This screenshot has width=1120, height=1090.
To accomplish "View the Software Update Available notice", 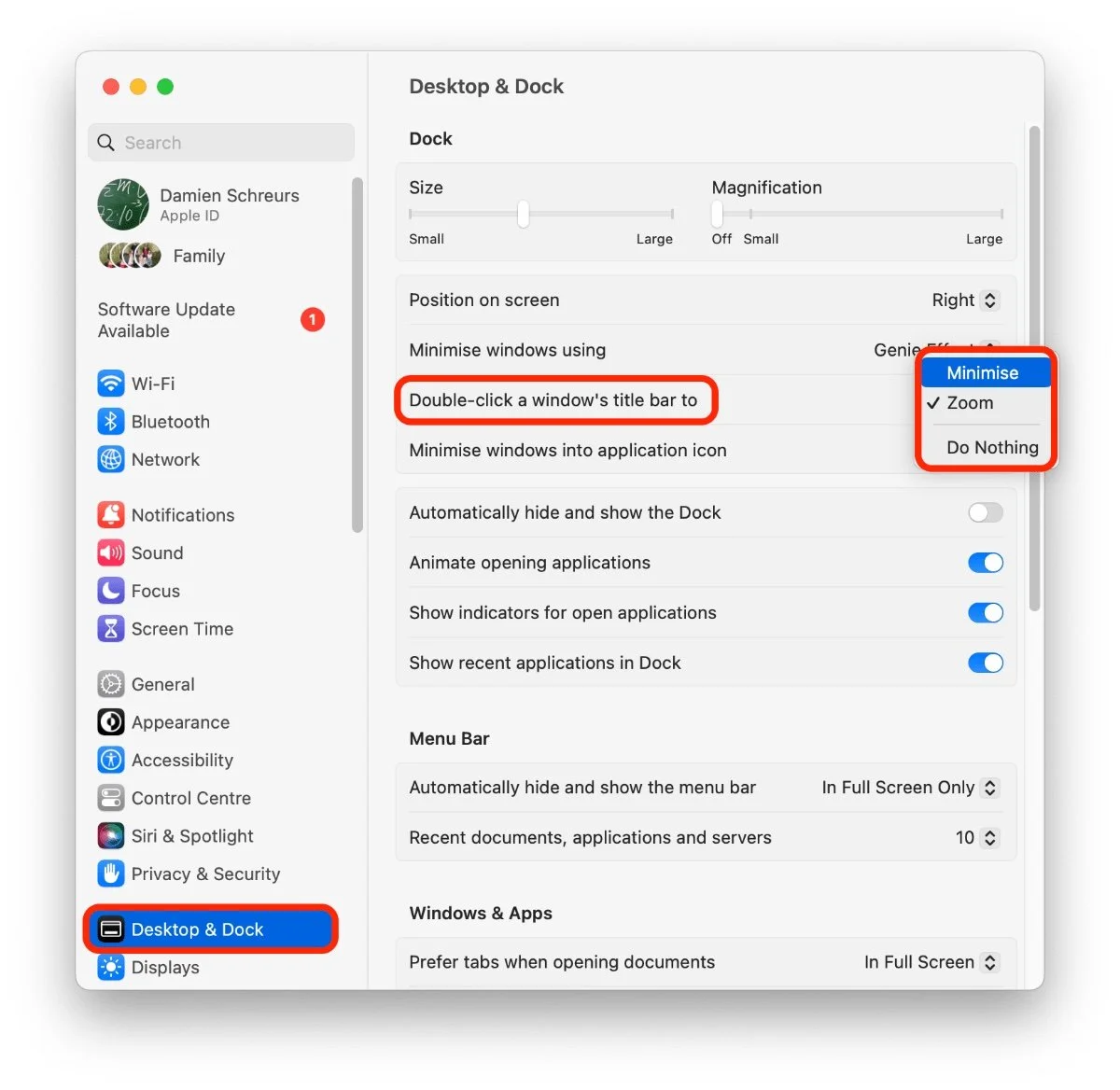I will [x=166, y=319].
